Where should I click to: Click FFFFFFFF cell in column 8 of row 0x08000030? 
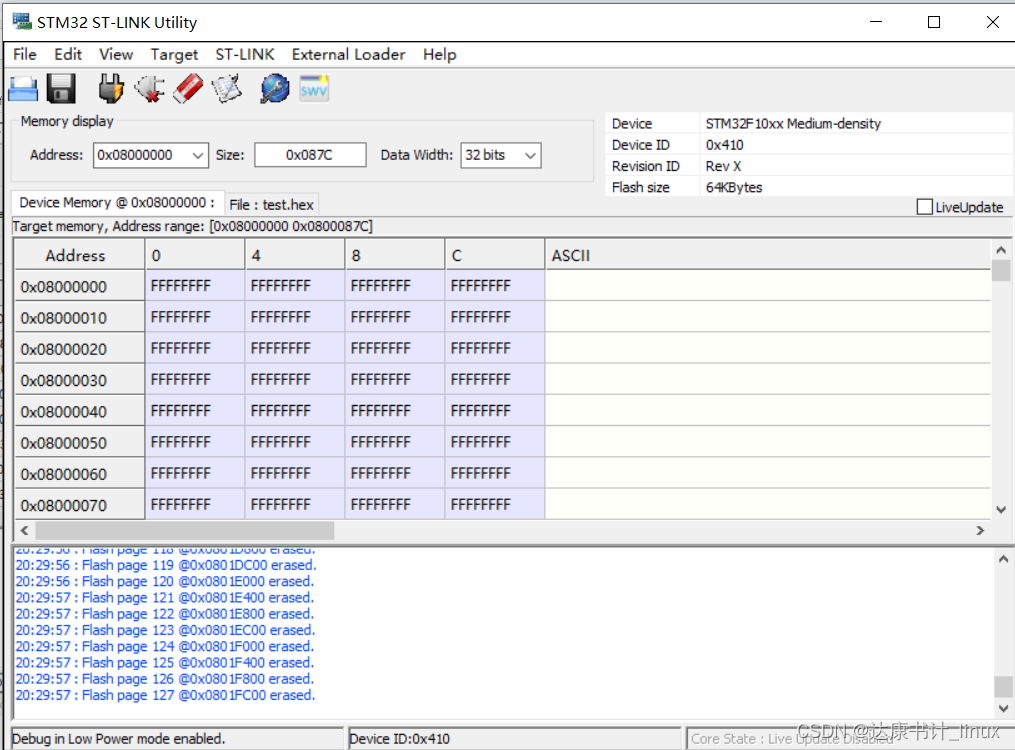coord(395,380)
